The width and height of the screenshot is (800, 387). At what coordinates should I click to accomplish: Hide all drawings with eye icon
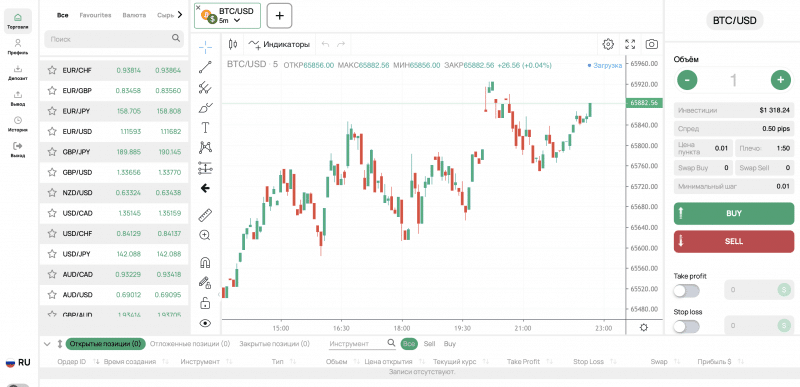tap(205, 323)
